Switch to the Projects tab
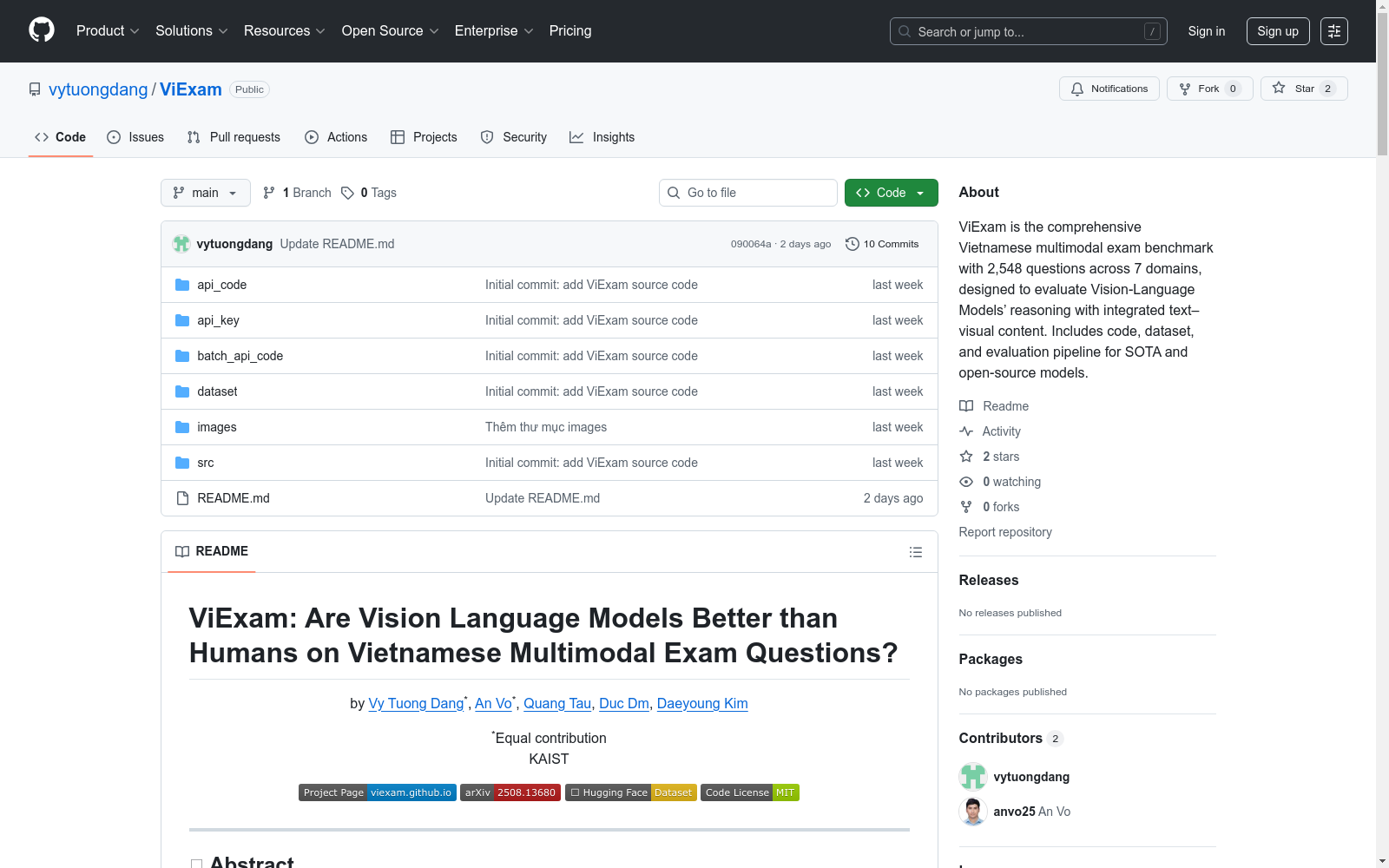The image size is (1389, 868). coord(424,137)
